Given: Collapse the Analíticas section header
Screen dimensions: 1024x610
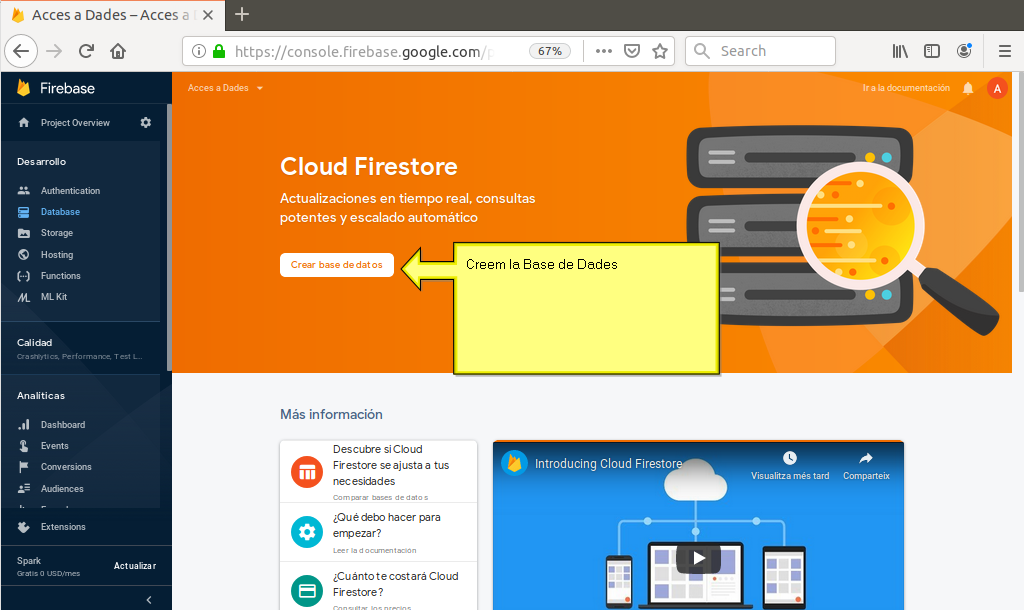Looking at the screenshot, I should (40, 396).
